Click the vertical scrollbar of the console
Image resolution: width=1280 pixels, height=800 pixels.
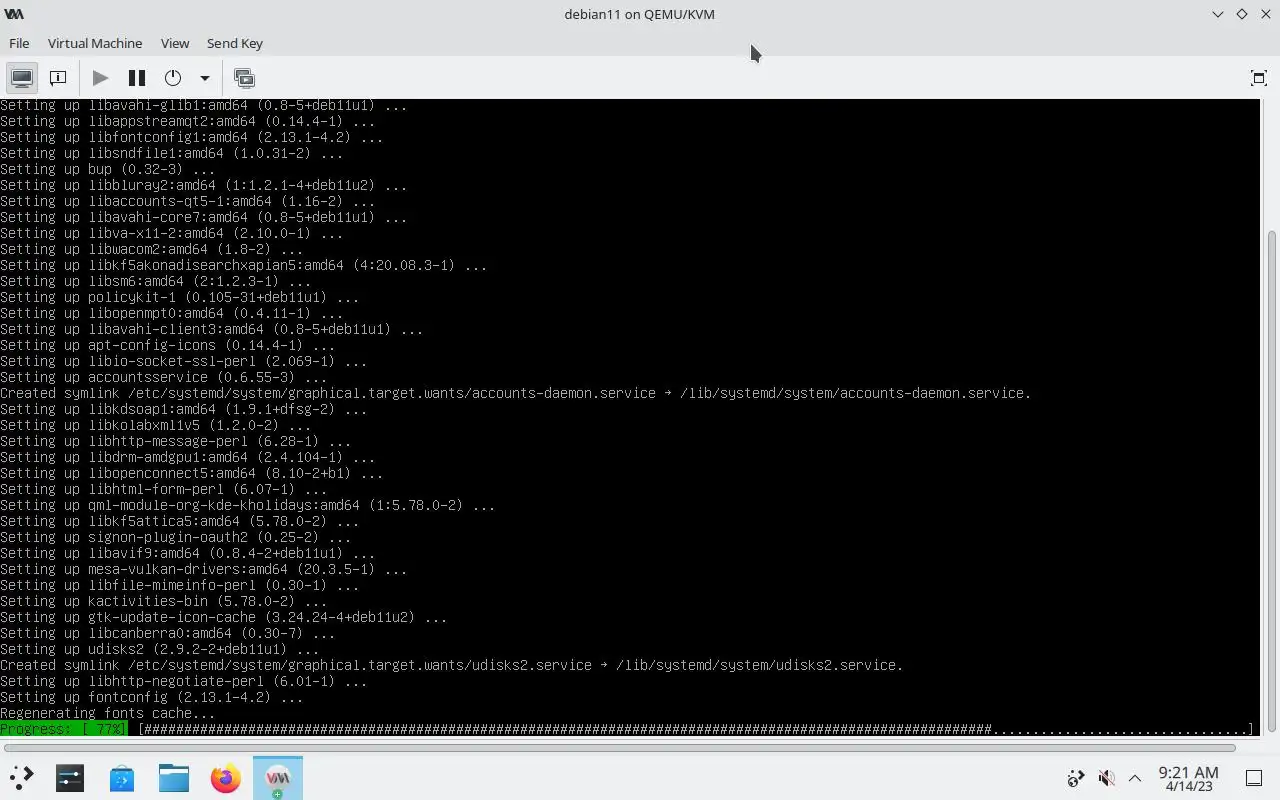(x=1272, y=480)
